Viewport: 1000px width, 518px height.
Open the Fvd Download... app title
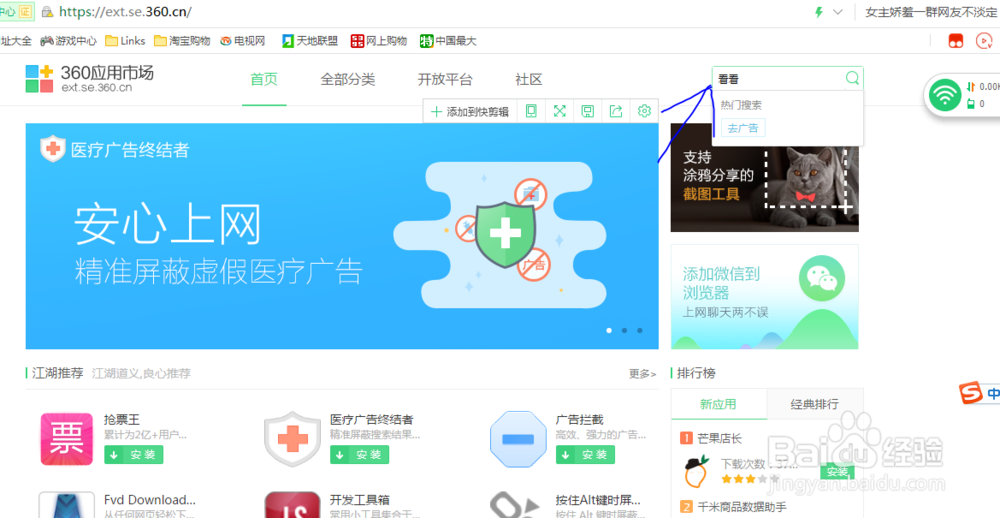tap(150, 500)
